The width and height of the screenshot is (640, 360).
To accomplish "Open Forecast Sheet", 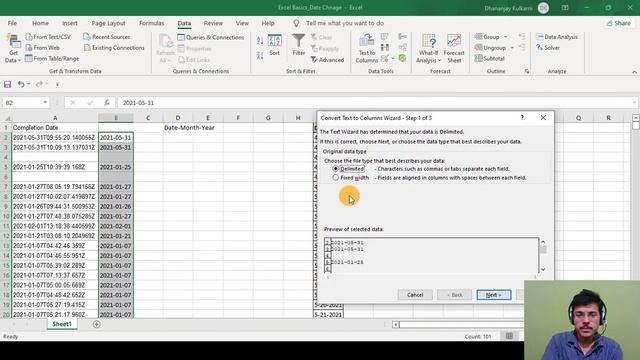I will click(454, 49).
